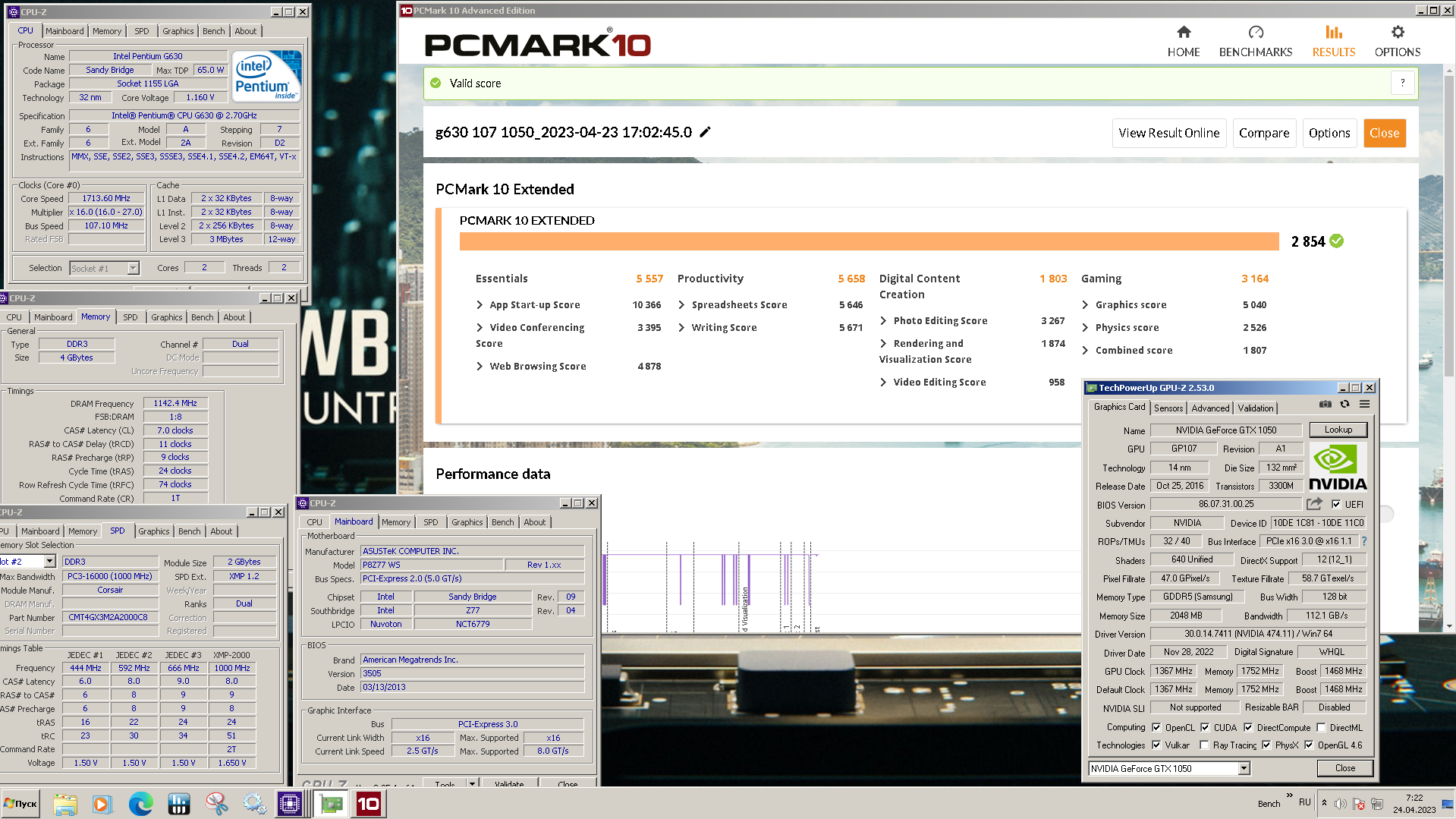Switch to CPU-Z via its taskbar icon

pos(289,804)
